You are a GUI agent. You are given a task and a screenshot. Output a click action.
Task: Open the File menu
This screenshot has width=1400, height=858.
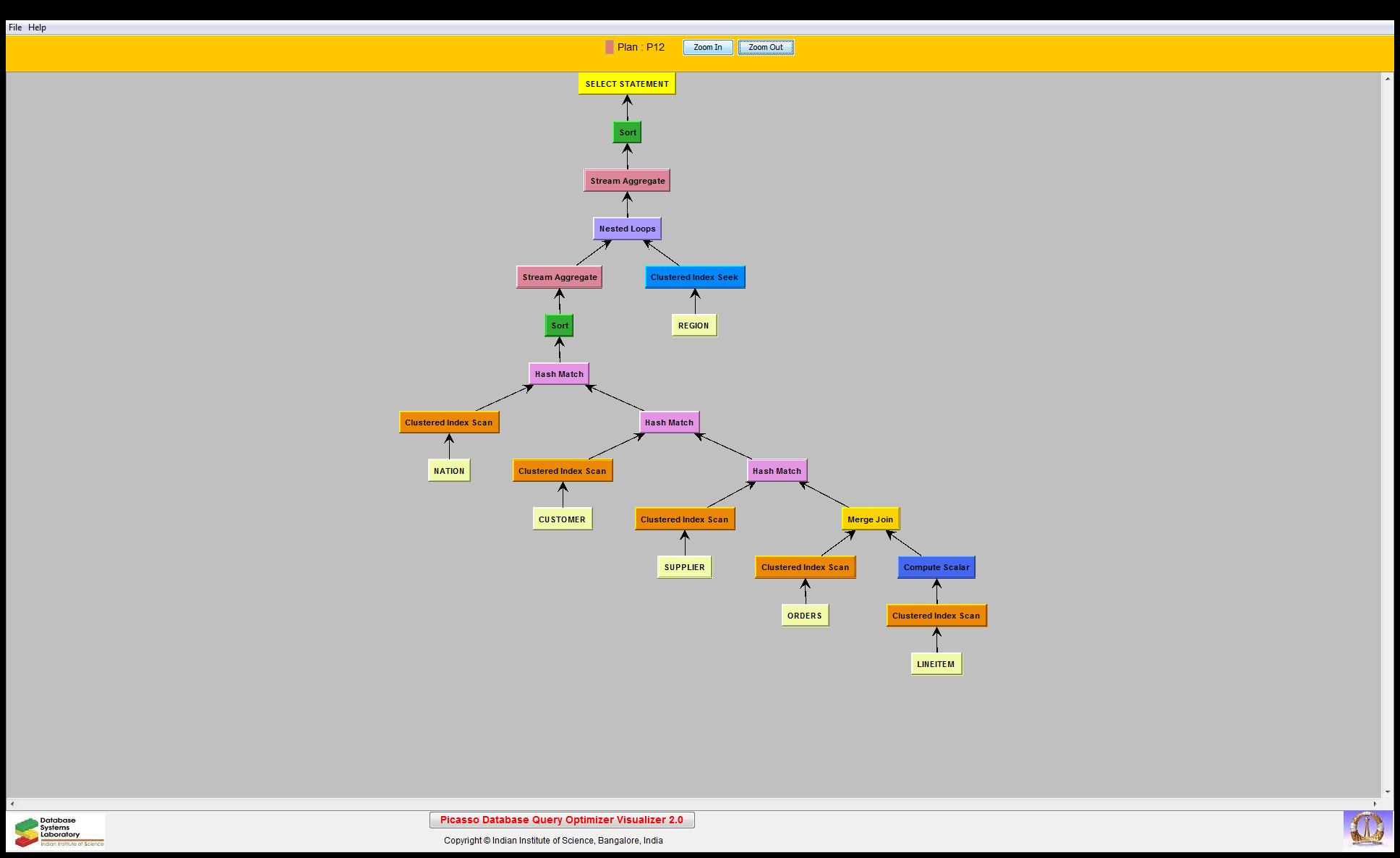(15, 27)
